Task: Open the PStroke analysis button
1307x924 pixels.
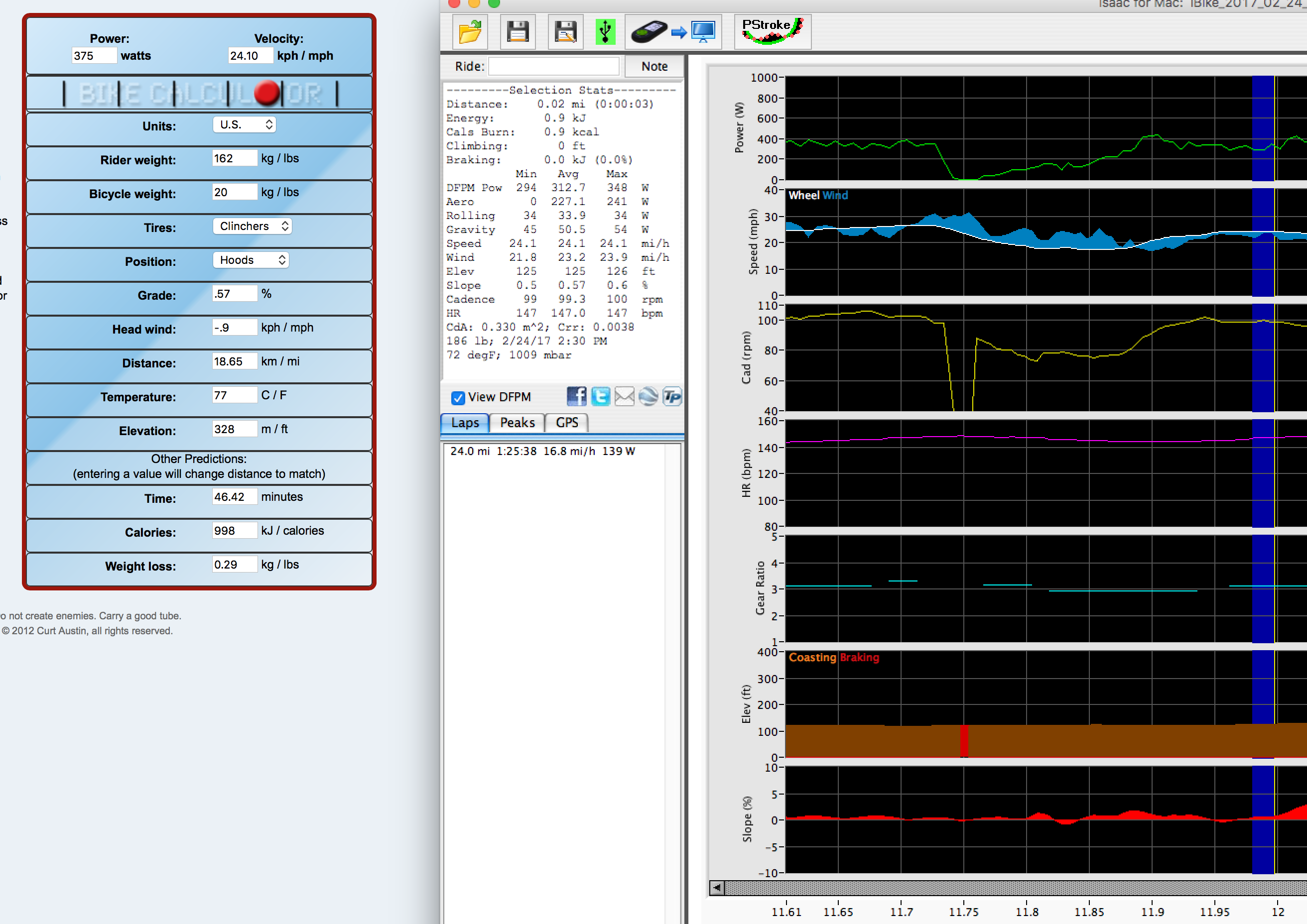Action: (x=773, y=32)
